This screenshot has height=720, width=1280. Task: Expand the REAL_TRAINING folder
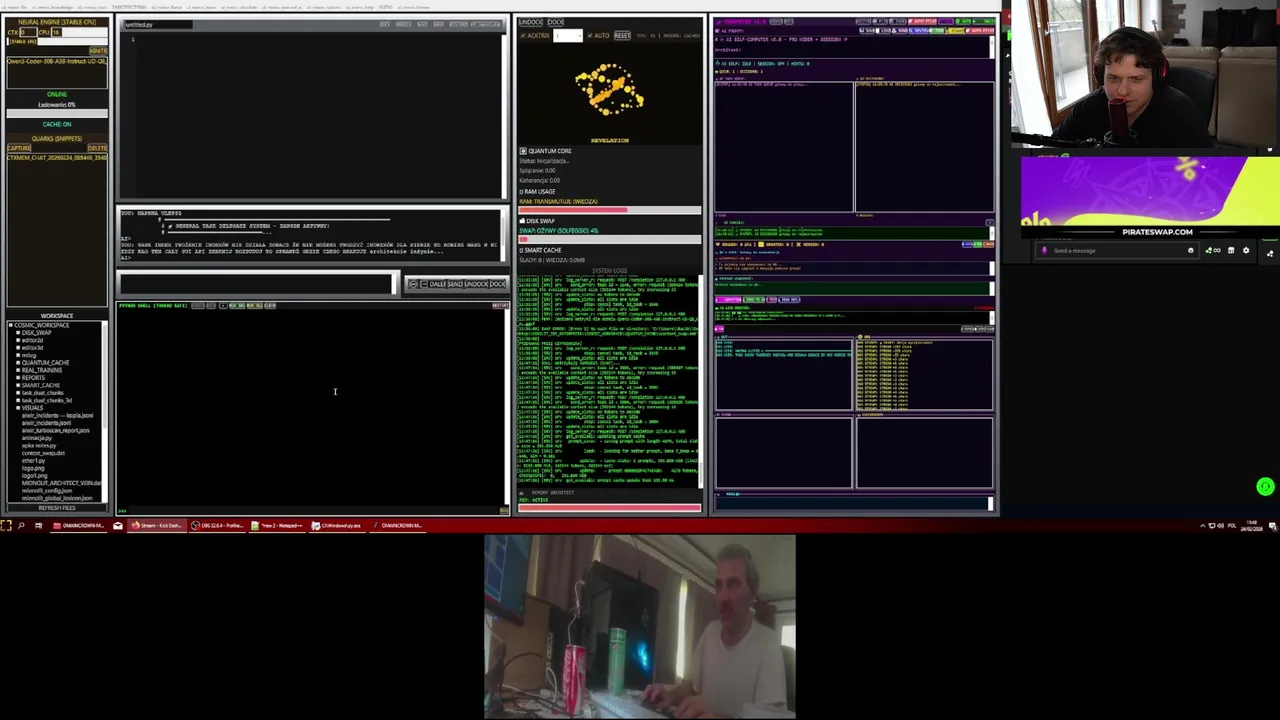point(18,370)
